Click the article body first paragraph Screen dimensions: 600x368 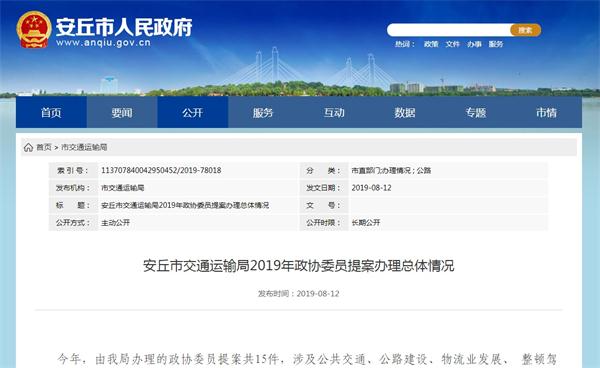point(307,360)
